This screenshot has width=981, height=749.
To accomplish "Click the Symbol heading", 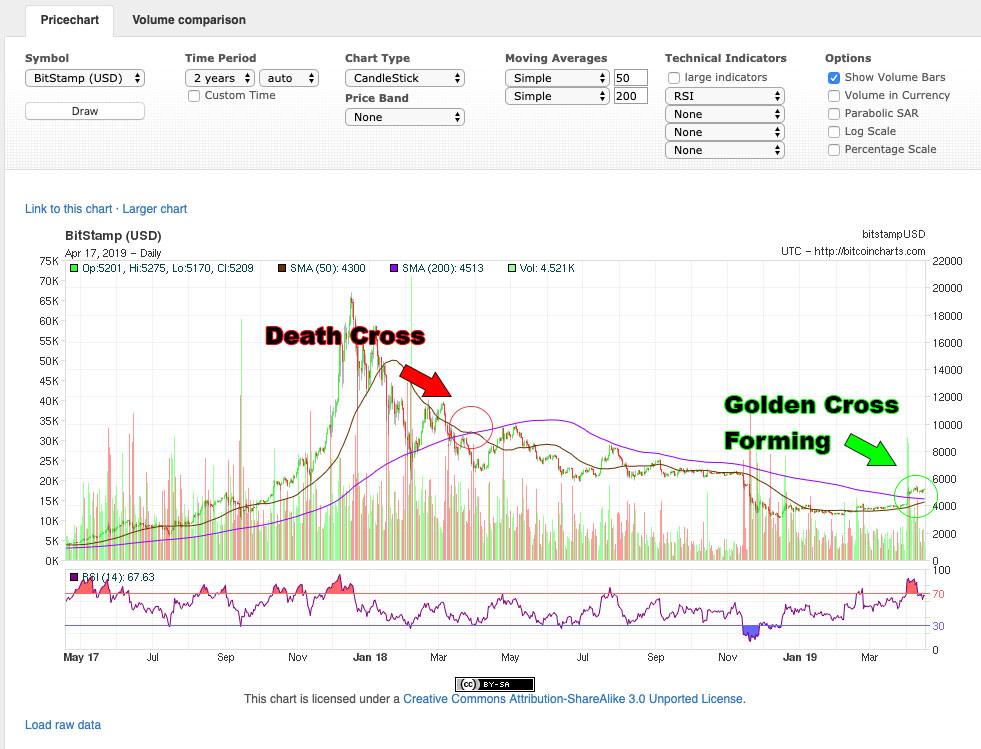I will 47,58.
